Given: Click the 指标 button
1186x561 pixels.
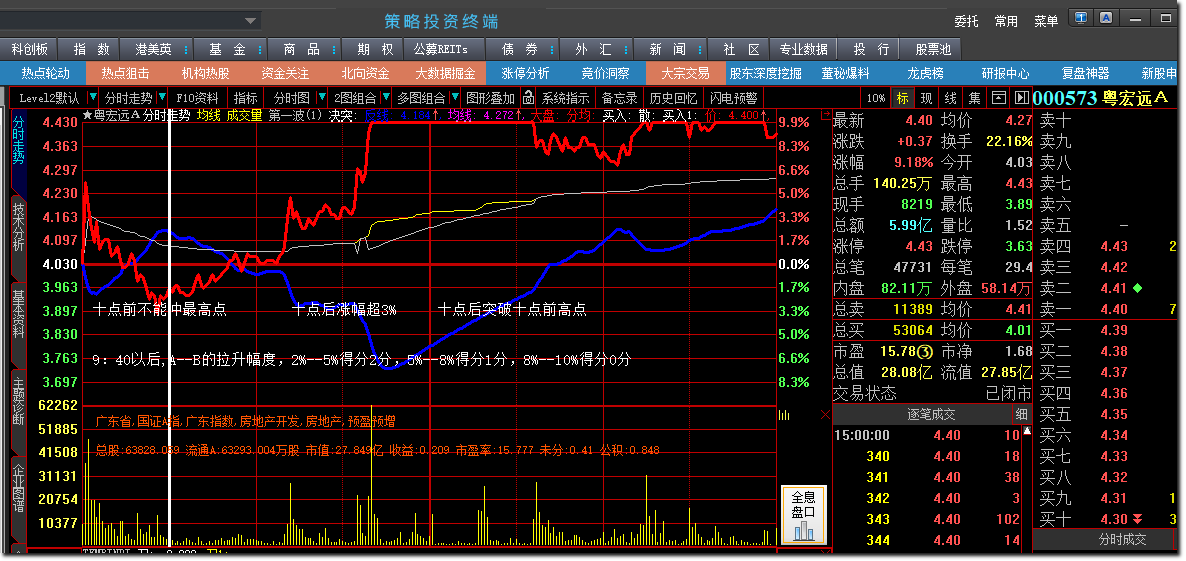Looking at the screenshot, I should click(246, 98).
